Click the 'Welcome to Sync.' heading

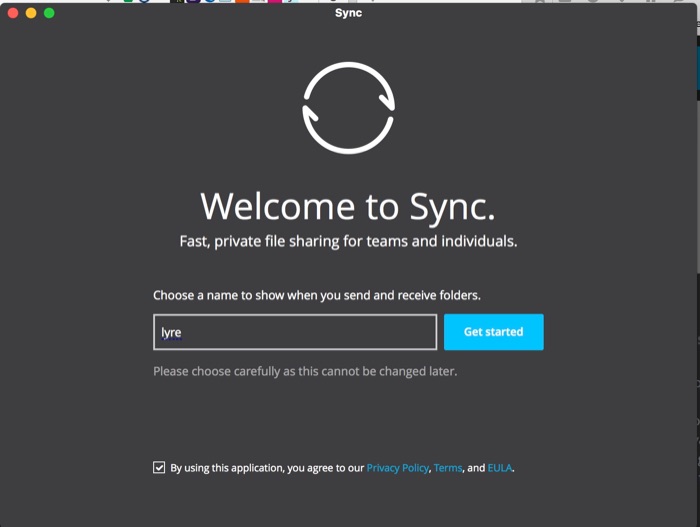coord(348,206)
